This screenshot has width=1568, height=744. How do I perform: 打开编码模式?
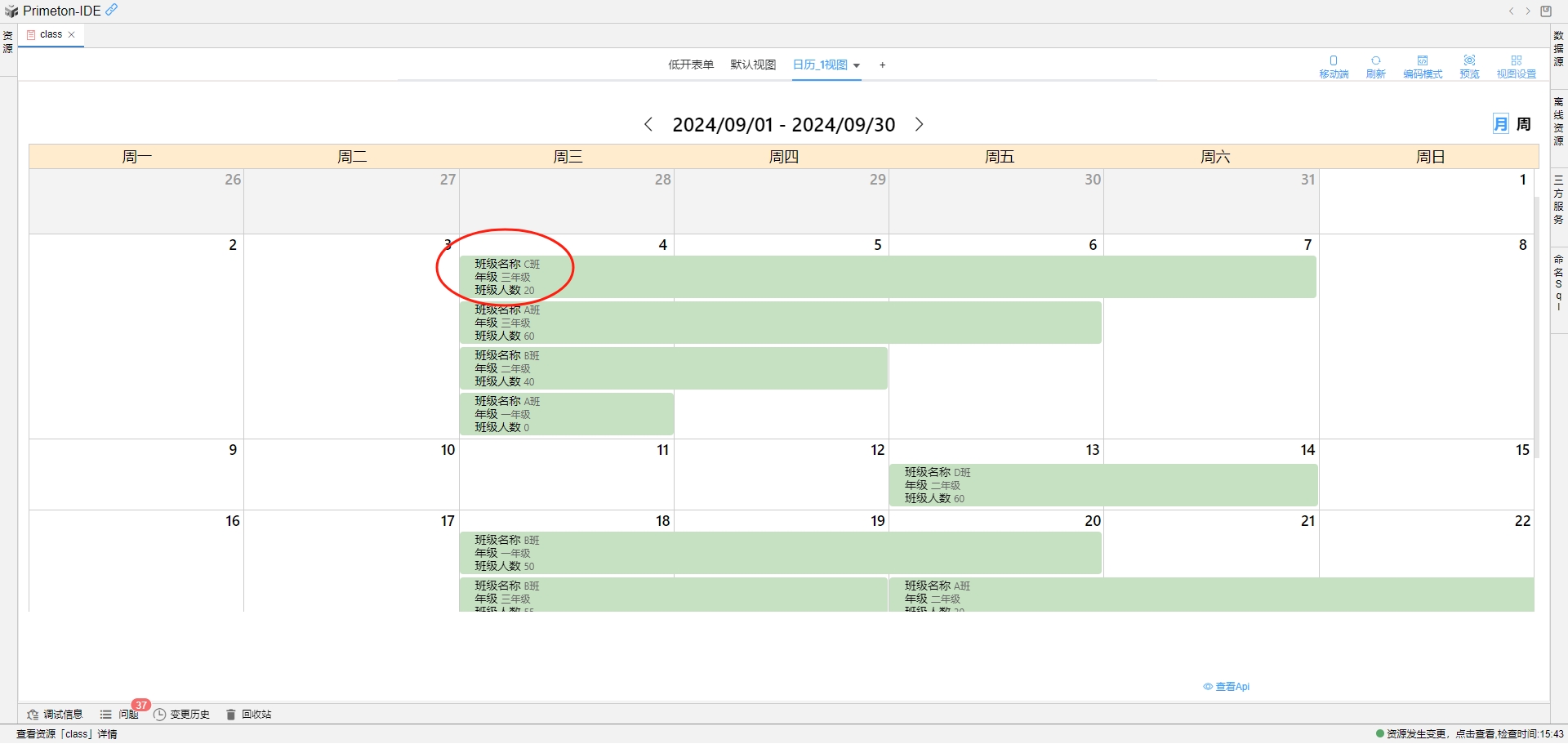click(x=1423, y=65)
